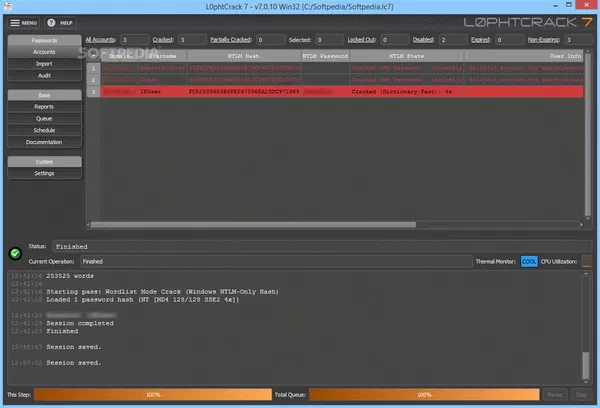Open the Queue page
The width and height of the screenshot is (600, 408).
click(x=44, y=119)
